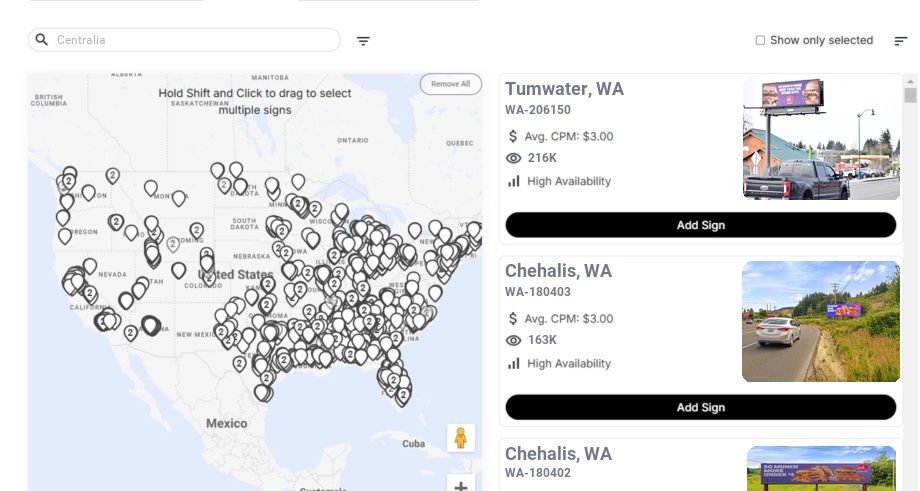Open the sort icon next to Show only selected
Image resolution: width=920 pixels, height=491 pixels.
[900, 41]
